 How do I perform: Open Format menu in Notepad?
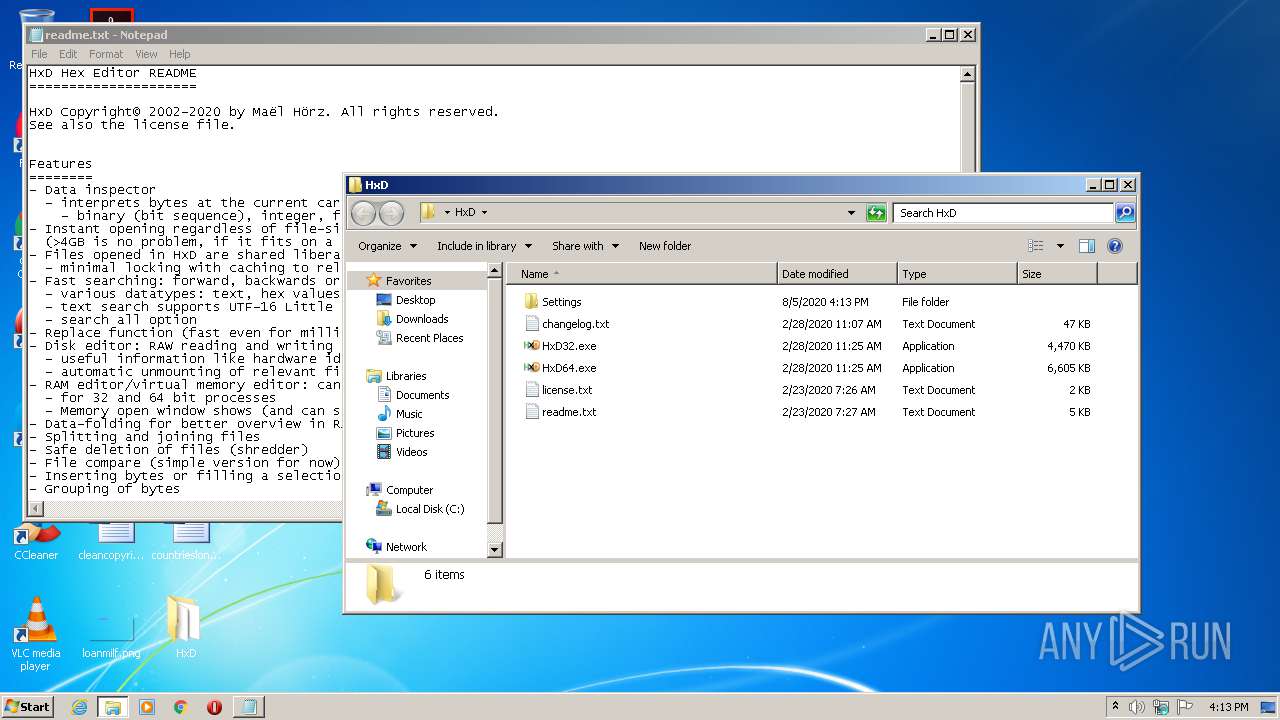click(x=106, y=54)
